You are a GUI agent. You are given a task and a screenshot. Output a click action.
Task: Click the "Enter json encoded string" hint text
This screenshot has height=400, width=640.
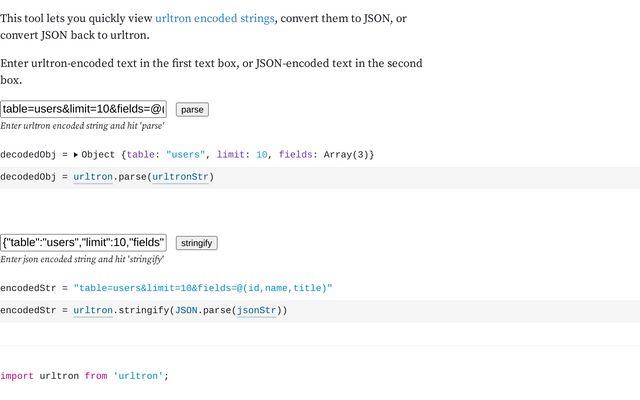click(x=82, y=259)
